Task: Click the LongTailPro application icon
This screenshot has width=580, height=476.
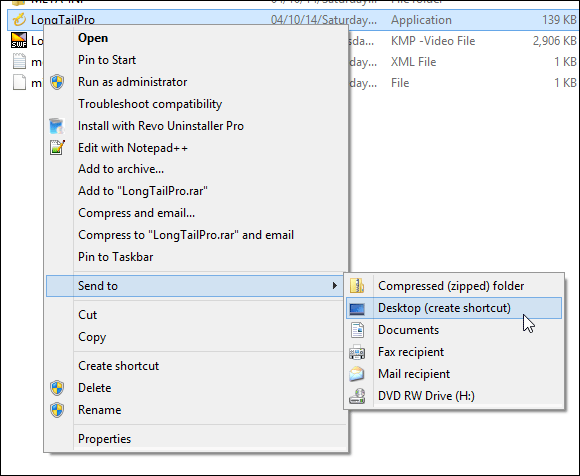Action: pyautogui.click(x=19, y=20)
